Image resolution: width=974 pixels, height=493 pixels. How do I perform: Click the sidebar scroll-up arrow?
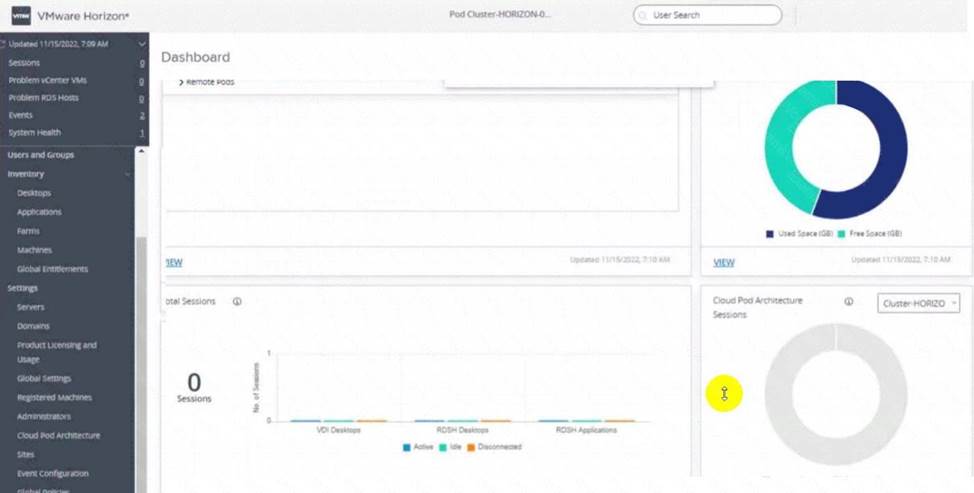tap(141, 151)
